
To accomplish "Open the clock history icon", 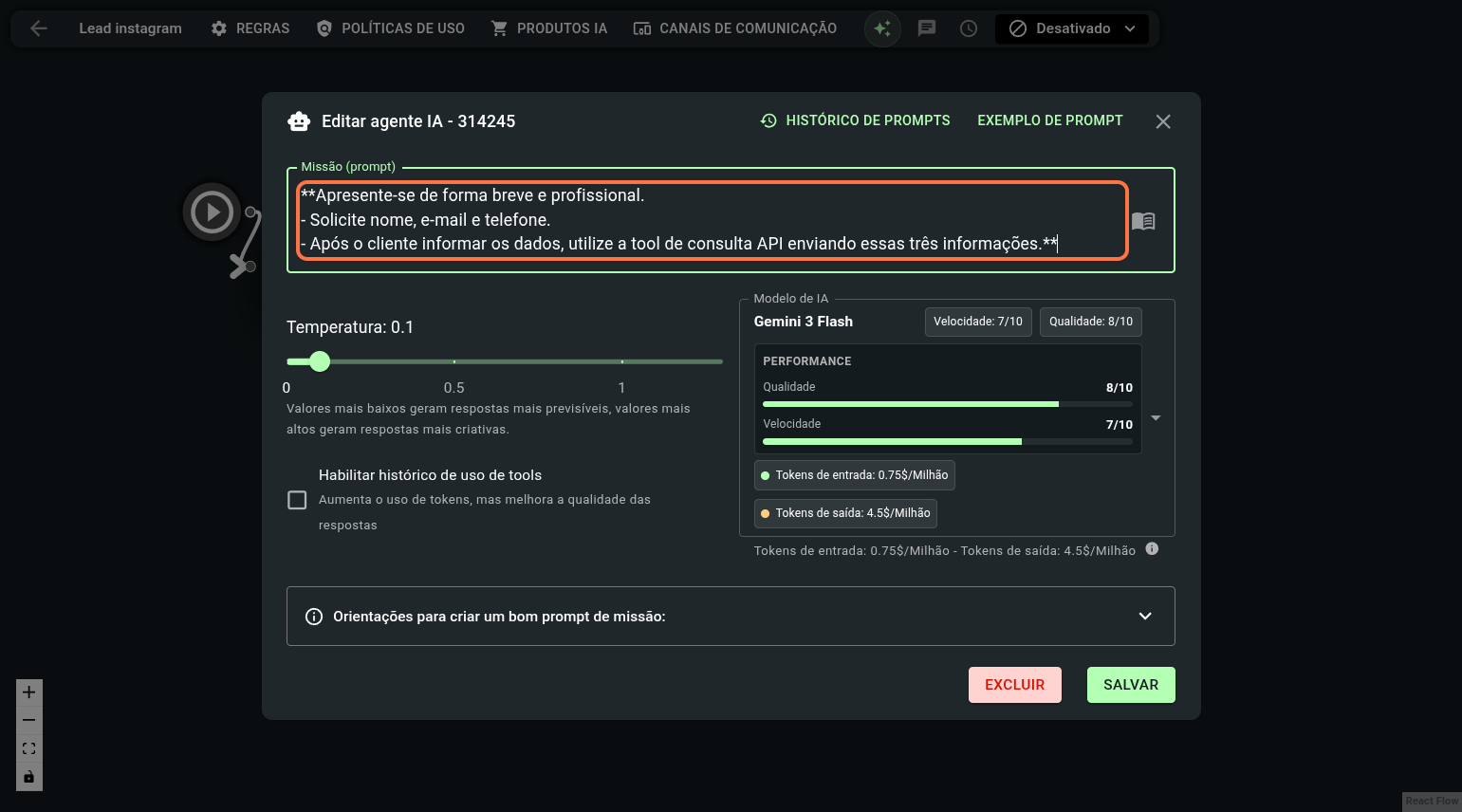I will pos(969,28).
